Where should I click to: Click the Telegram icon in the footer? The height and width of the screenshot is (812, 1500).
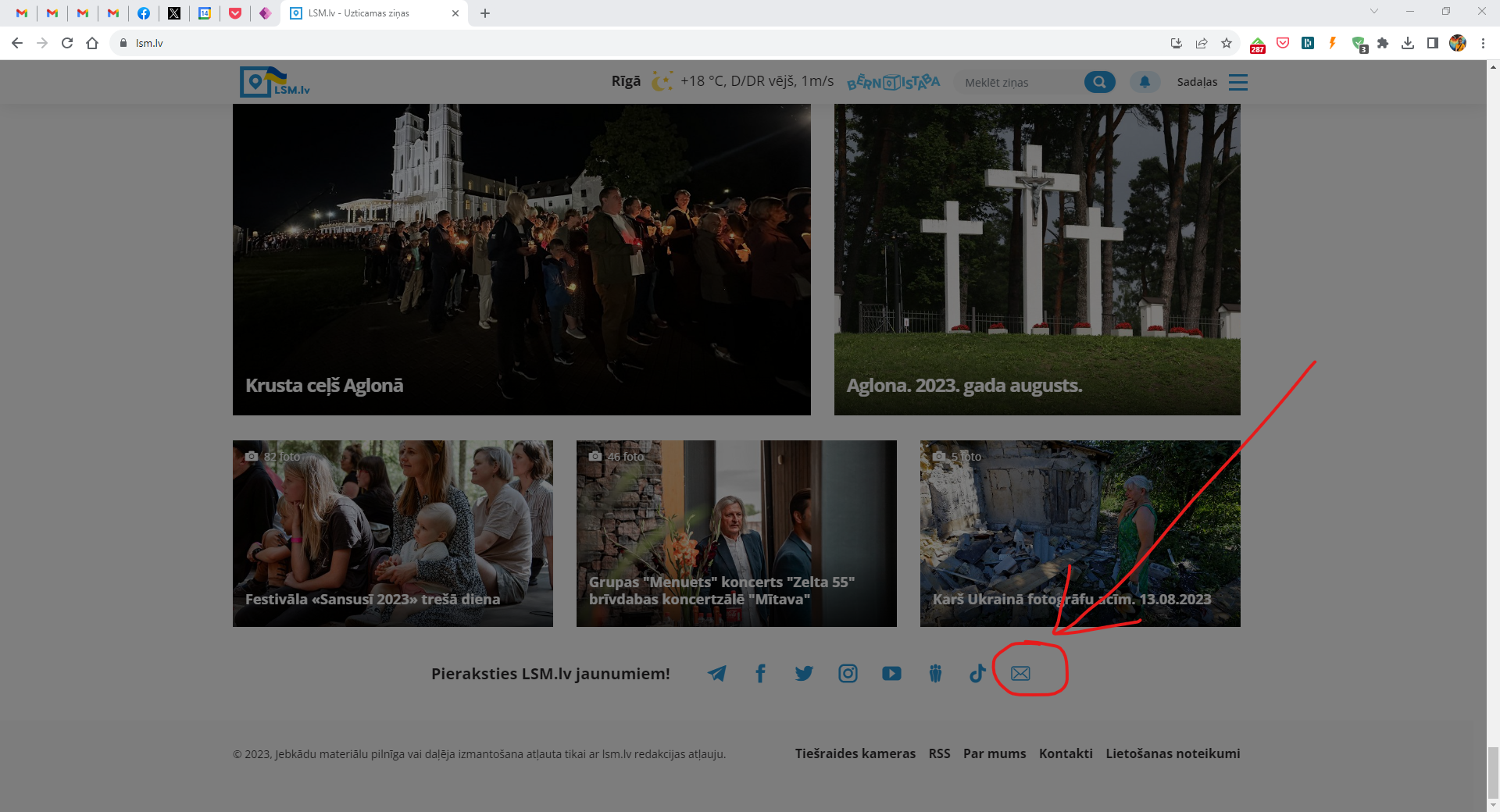[716, 673]
